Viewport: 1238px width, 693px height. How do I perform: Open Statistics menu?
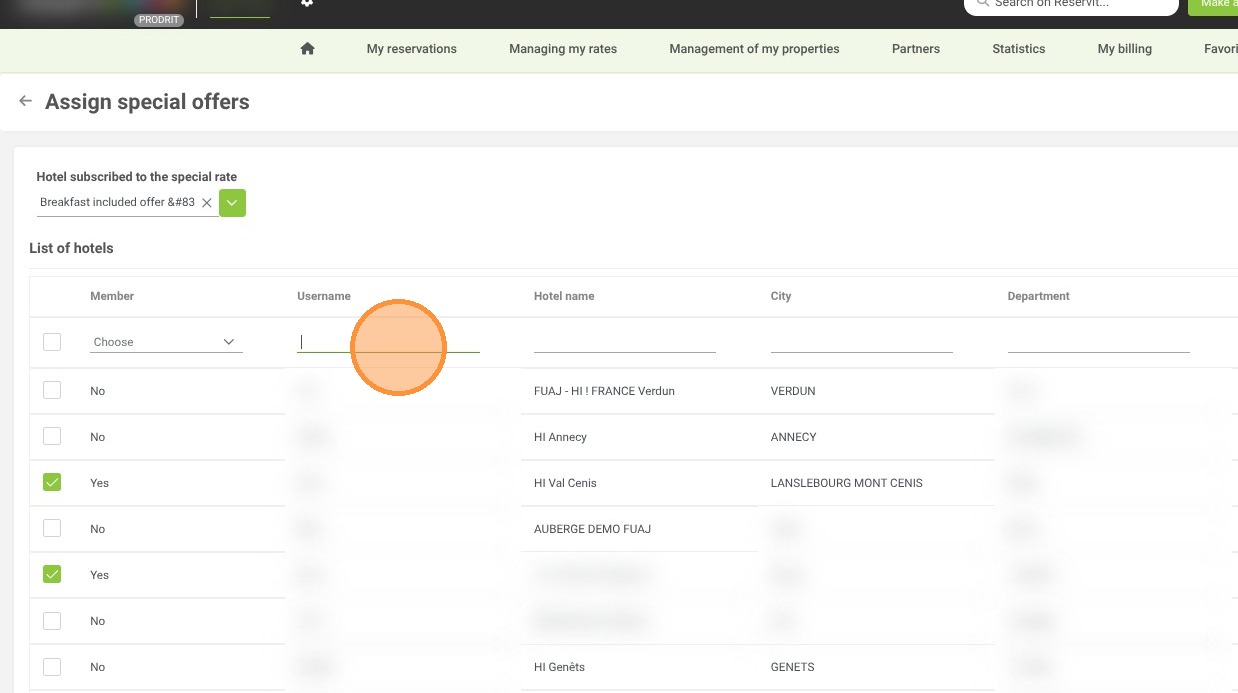click(x=1018, y=48)
